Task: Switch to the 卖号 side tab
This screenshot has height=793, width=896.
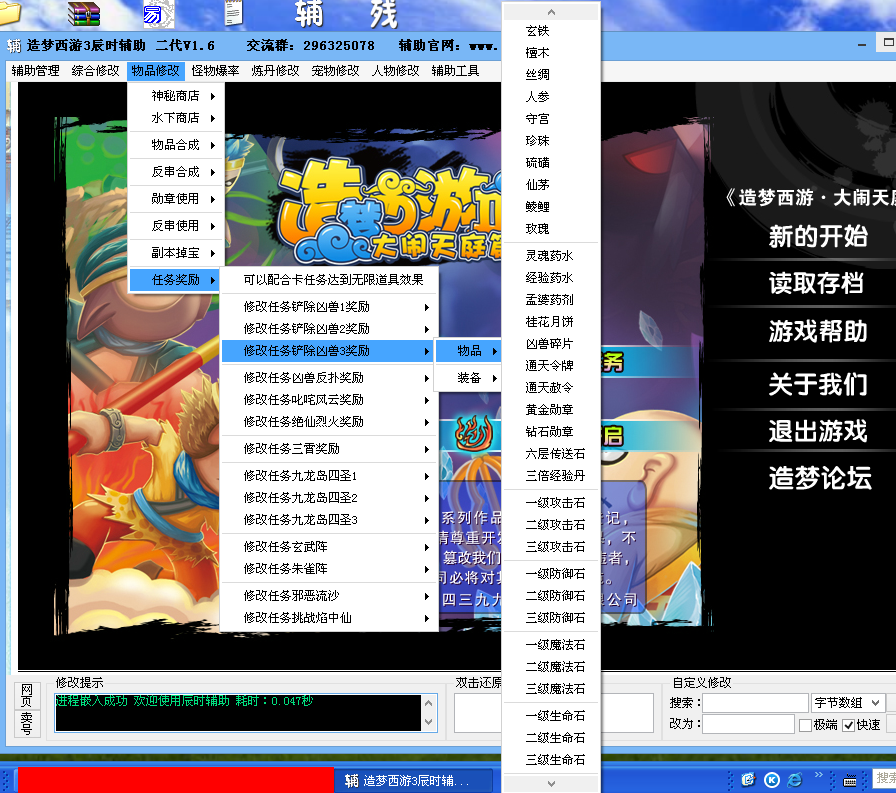Action: coord(27,723)
